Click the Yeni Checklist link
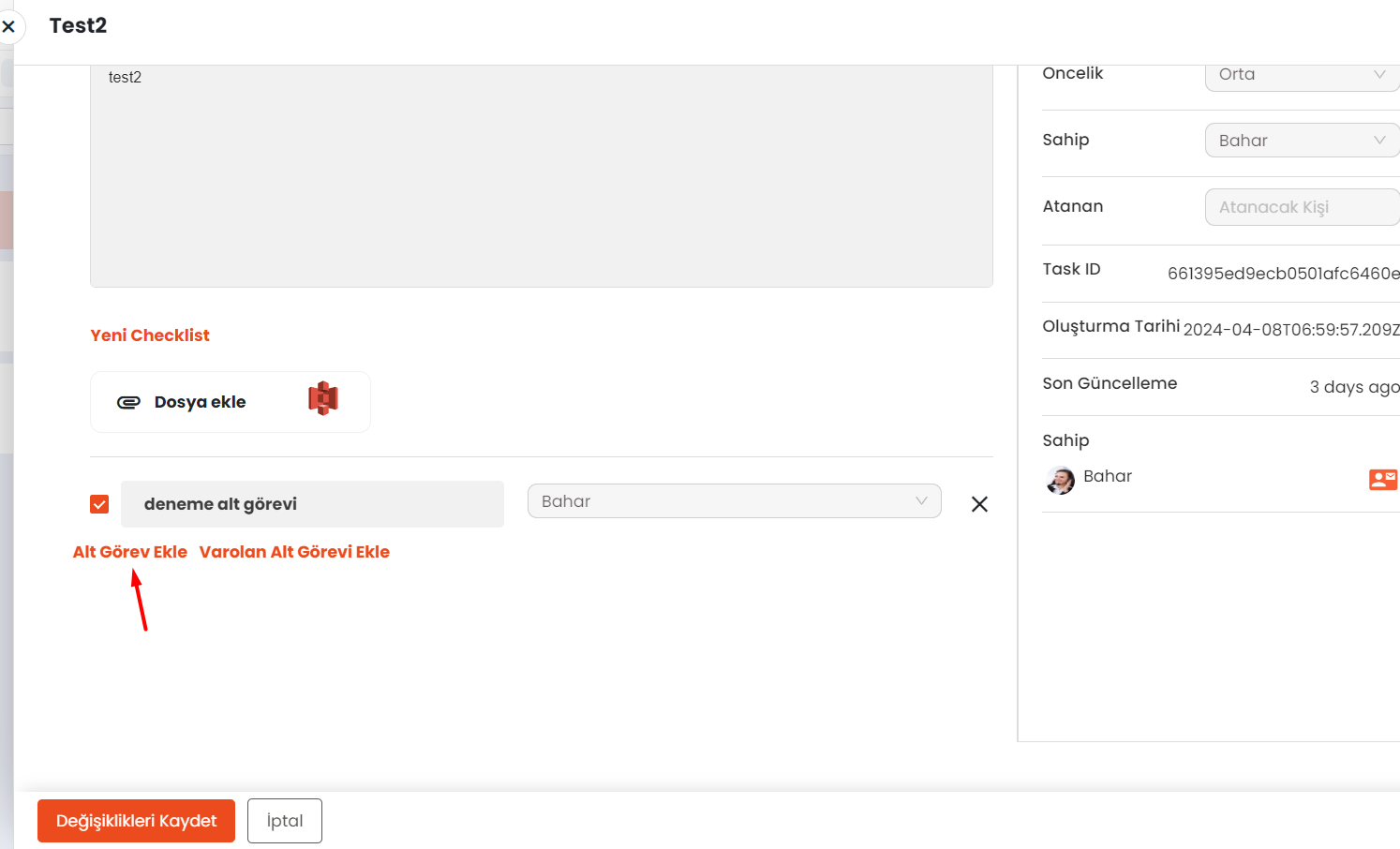Image resolution: width=1400 pixels, height=849 pixels. 150,335
